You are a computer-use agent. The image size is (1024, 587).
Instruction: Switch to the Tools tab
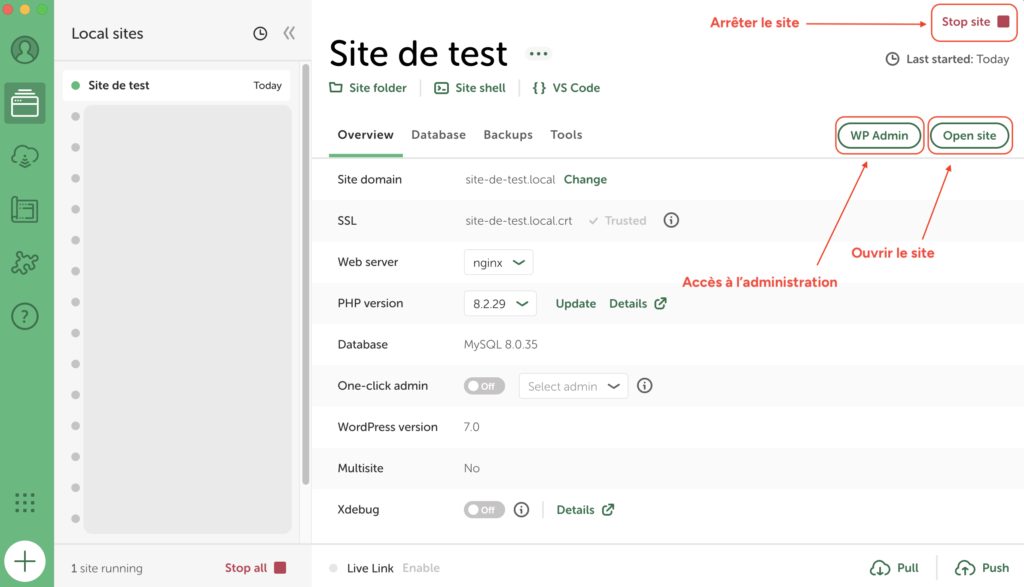pyautogui.click(x=566, y=135)
